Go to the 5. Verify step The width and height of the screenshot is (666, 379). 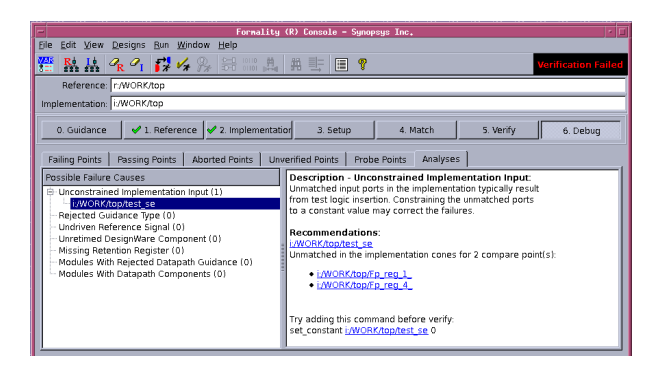click(499, 130)
